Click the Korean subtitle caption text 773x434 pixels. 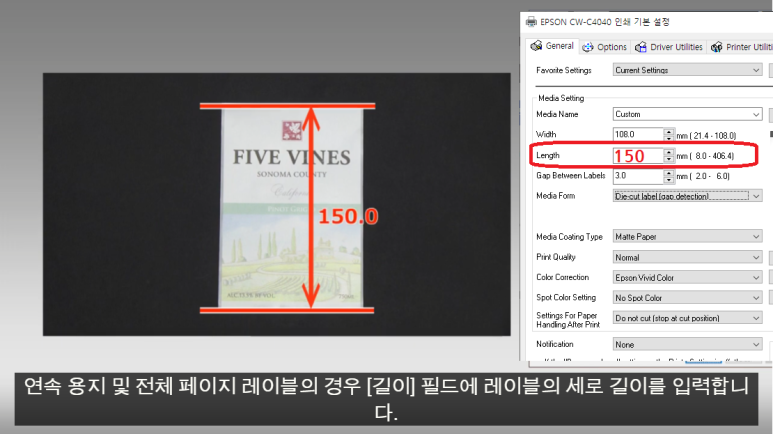point(386,399)
